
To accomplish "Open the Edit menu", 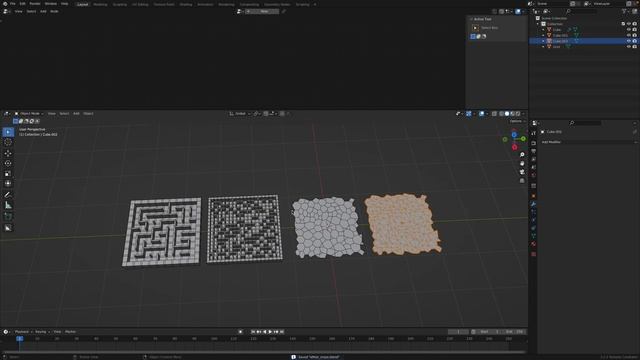I will pyautogui.click(x=22, y=4).
